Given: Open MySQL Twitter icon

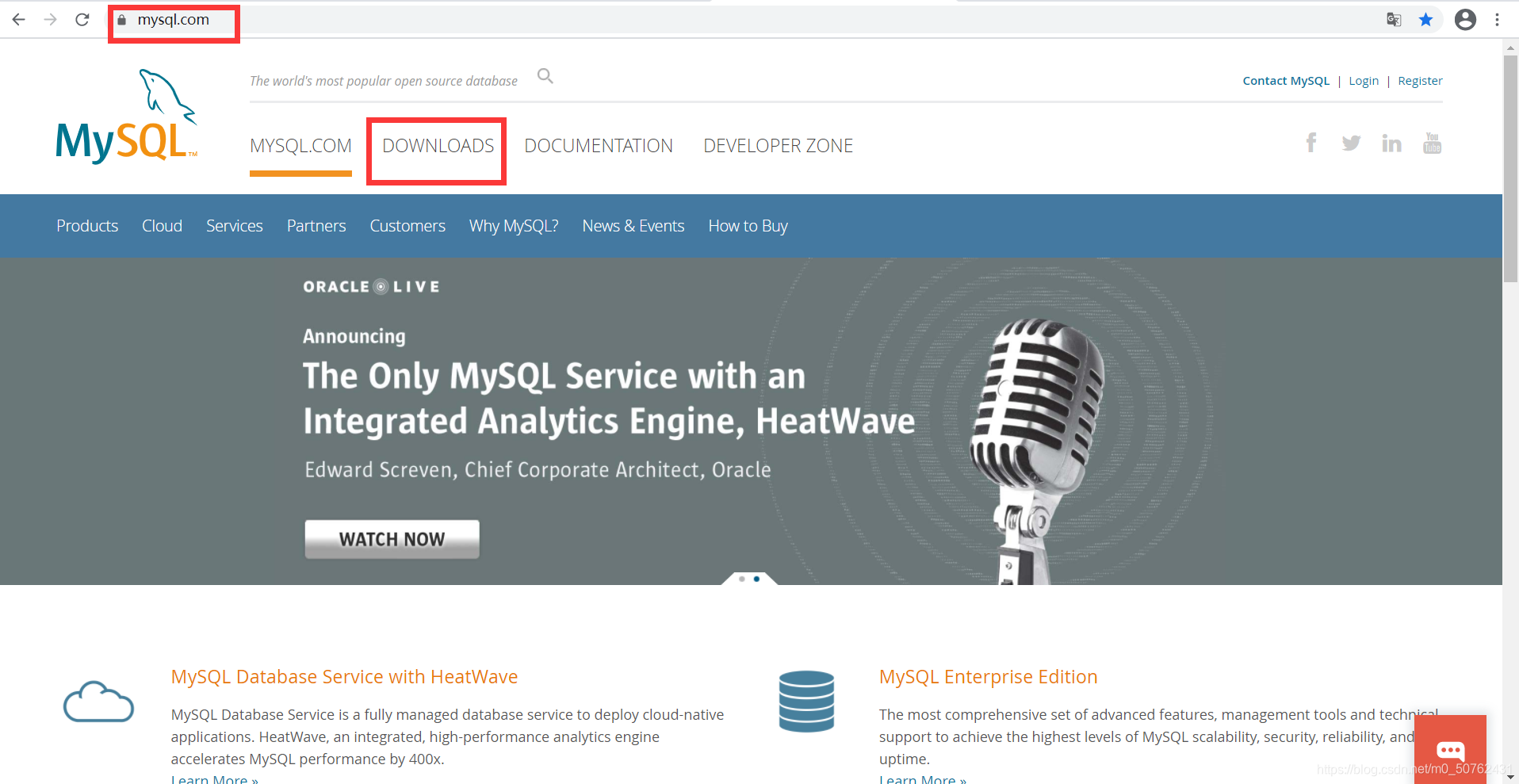Looking at the screenshot, I should pos(1351,143).
